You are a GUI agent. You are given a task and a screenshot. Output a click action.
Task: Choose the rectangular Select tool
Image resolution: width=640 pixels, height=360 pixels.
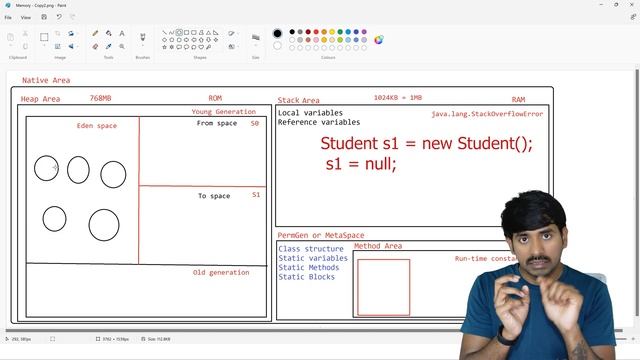[x=44, y=37]
